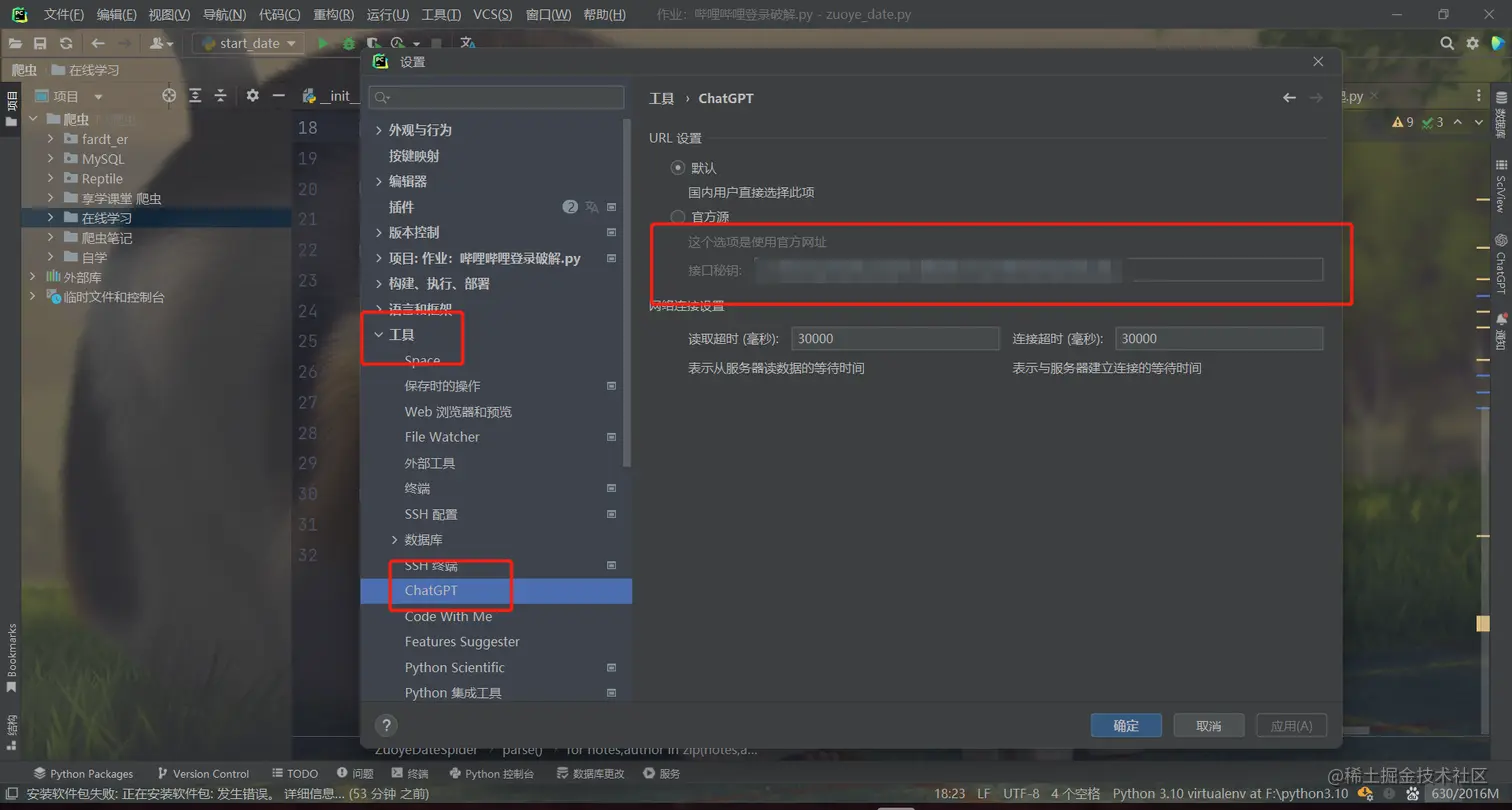The image size is (1512, 810).
Task: Open start_date run configuration dropdown
Action: pos(250,43)
